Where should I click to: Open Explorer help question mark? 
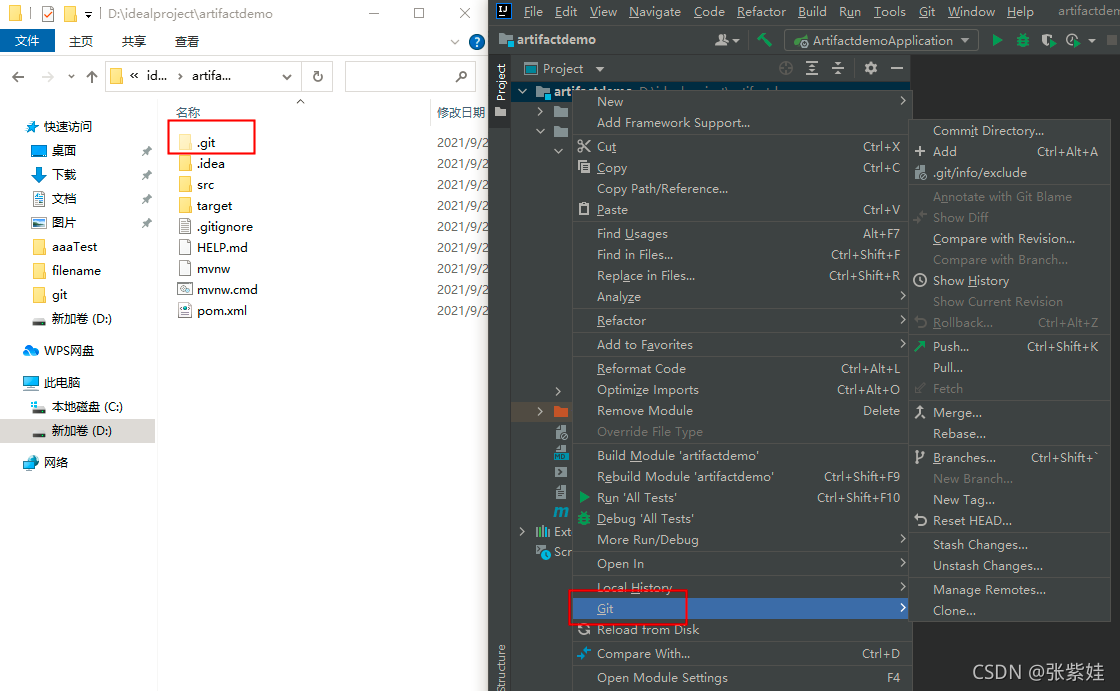(476, 42)
